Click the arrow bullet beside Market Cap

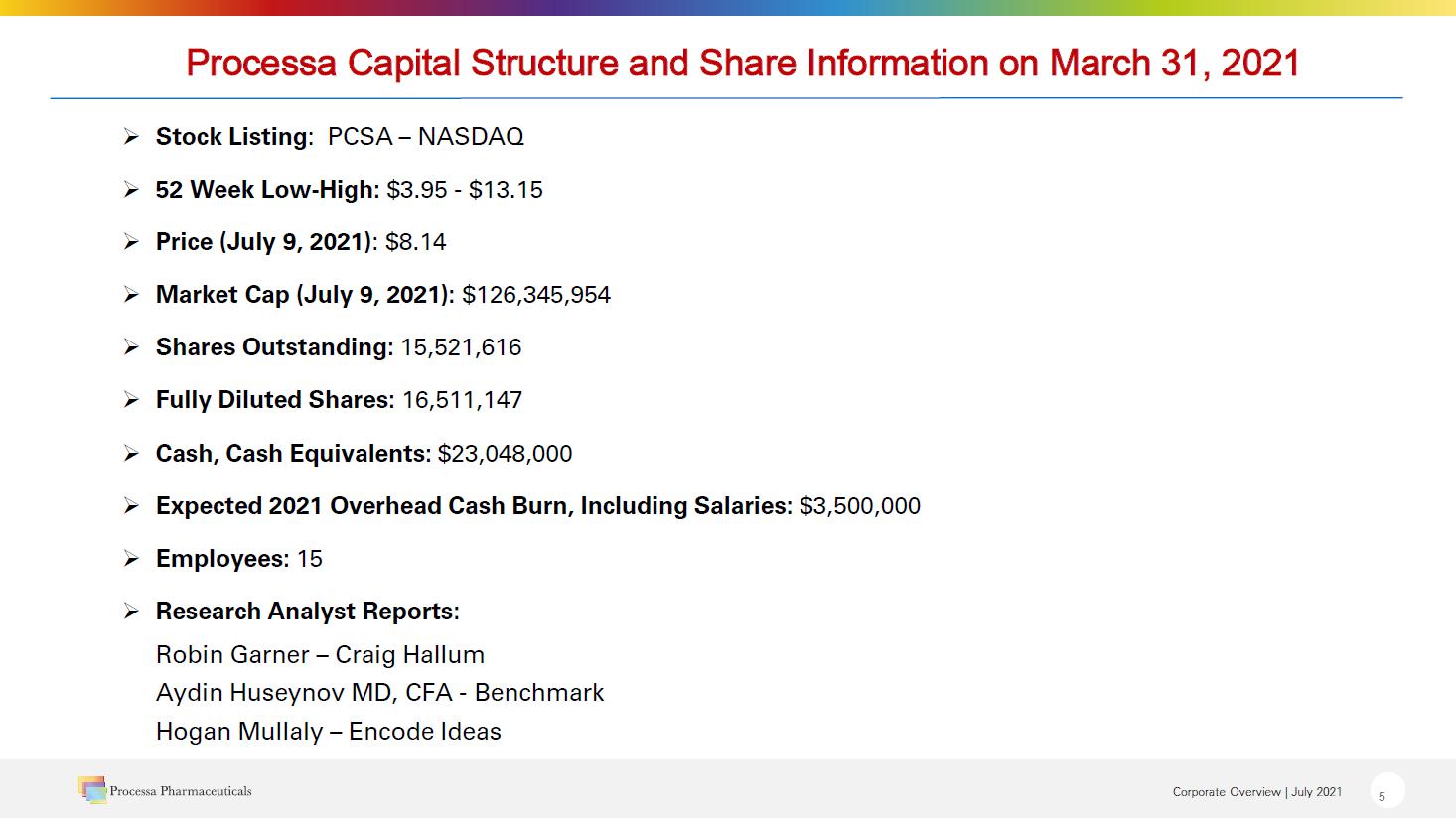[x=131, y=295]
